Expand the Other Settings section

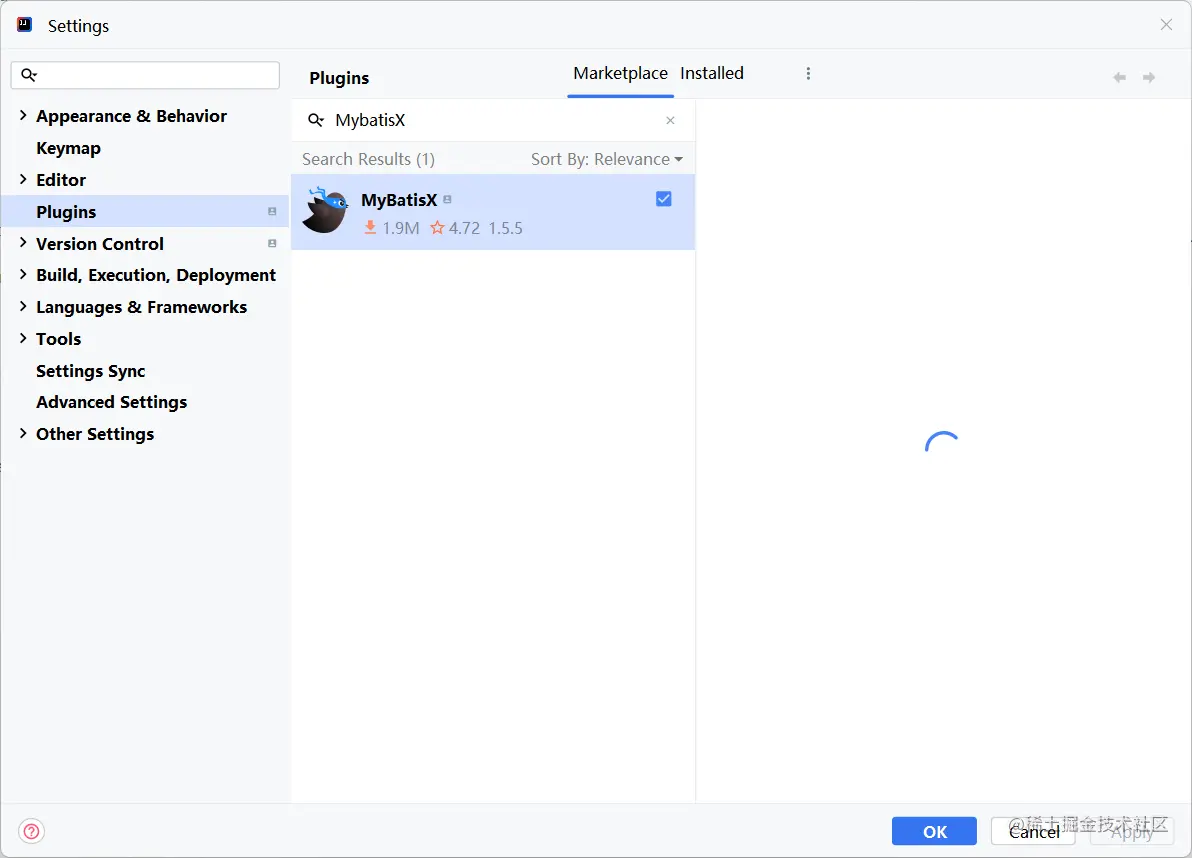(23, 433)
